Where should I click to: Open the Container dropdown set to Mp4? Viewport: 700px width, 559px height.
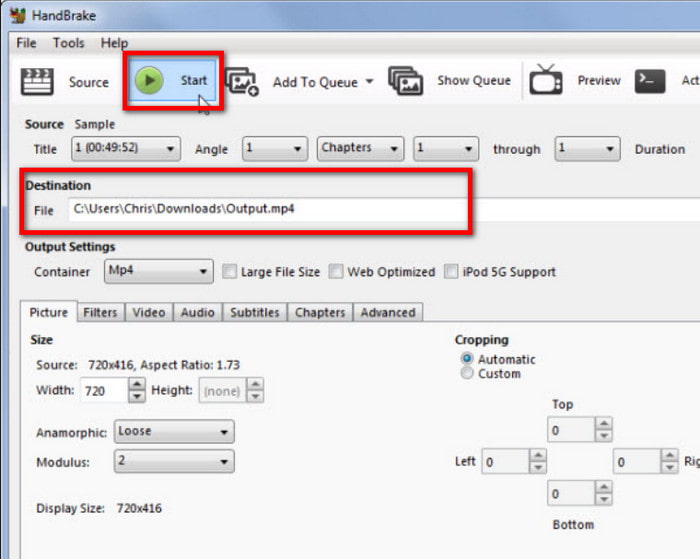coord(158,271)
